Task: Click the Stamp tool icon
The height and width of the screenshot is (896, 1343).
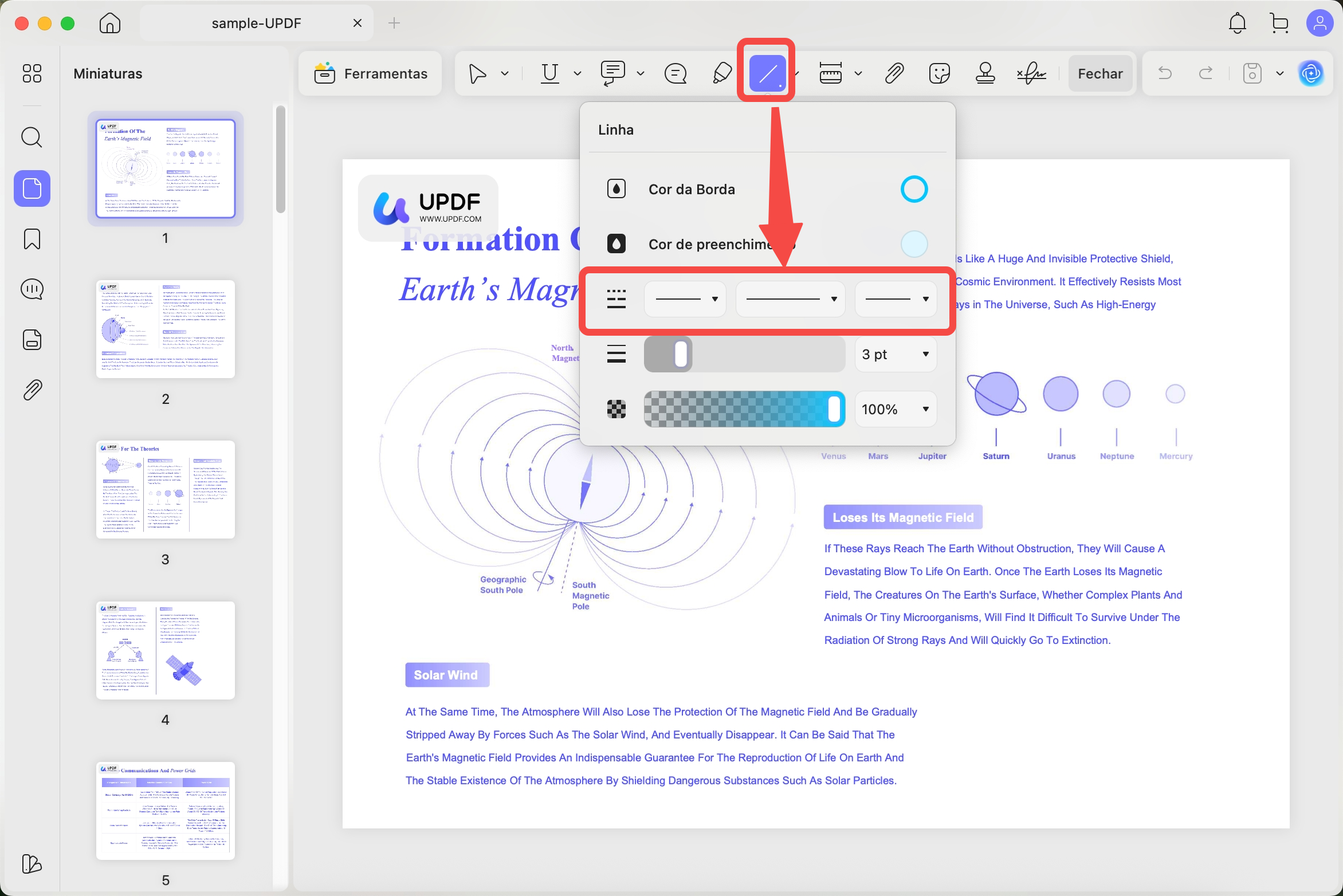Action: coord(985,73)
